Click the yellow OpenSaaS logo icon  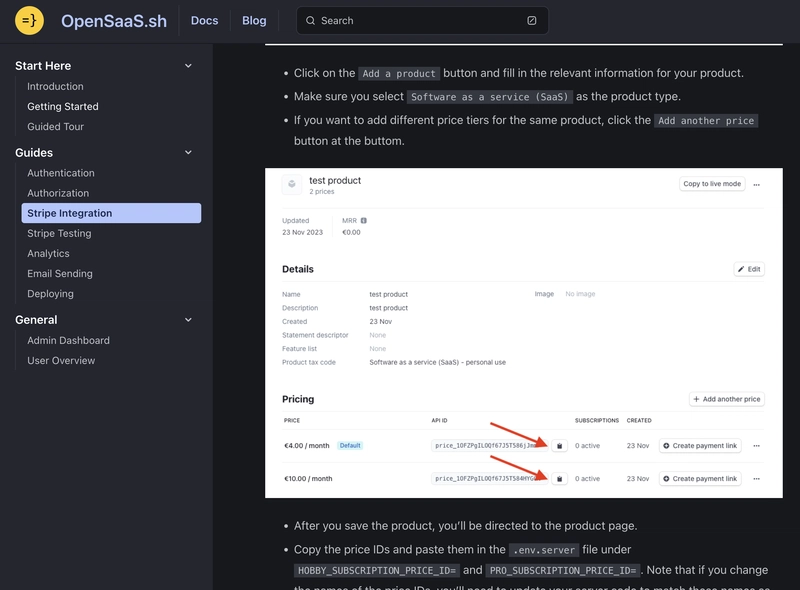point(29,20)
